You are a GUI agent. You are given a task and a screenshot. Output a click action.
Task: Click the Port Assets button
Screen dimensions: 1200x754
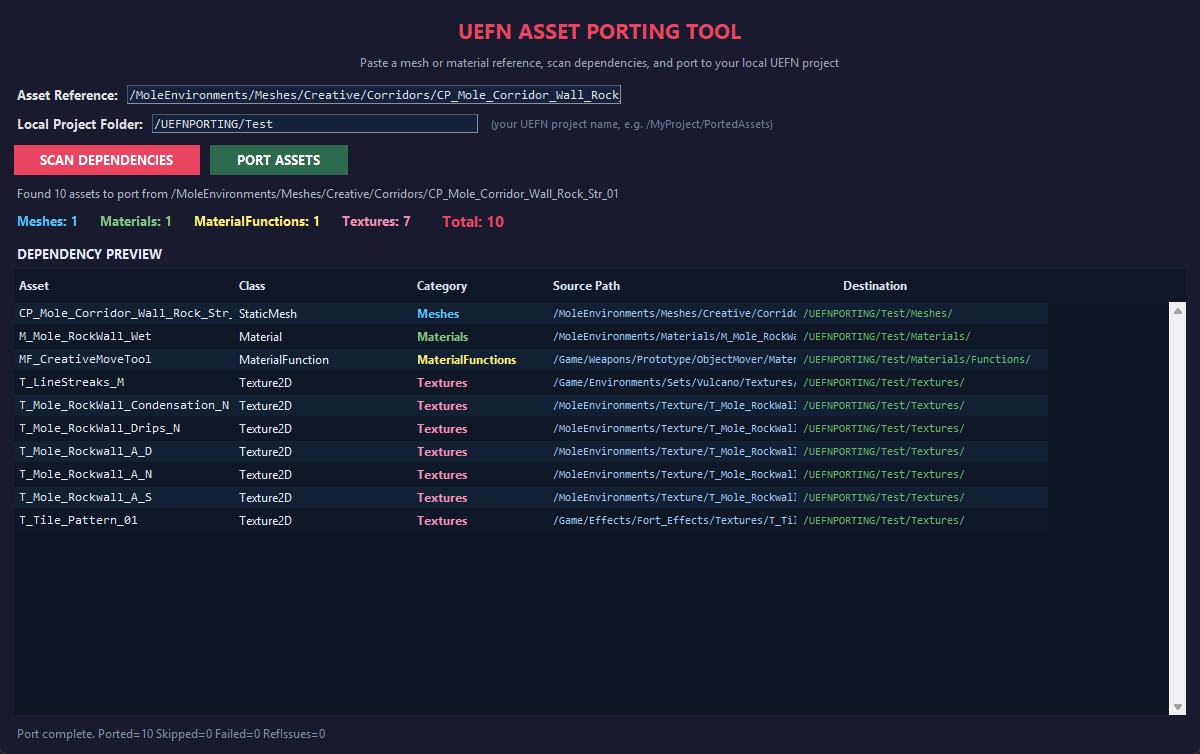[x=279, y=160]
